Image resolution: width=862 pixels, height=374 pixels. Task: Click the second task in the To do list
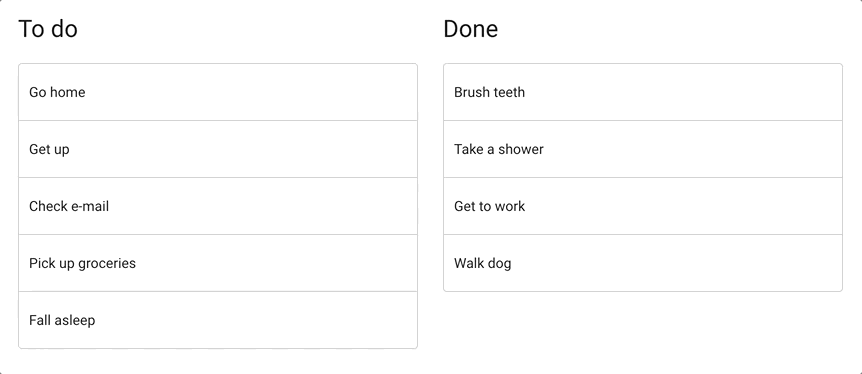(218, 149)
